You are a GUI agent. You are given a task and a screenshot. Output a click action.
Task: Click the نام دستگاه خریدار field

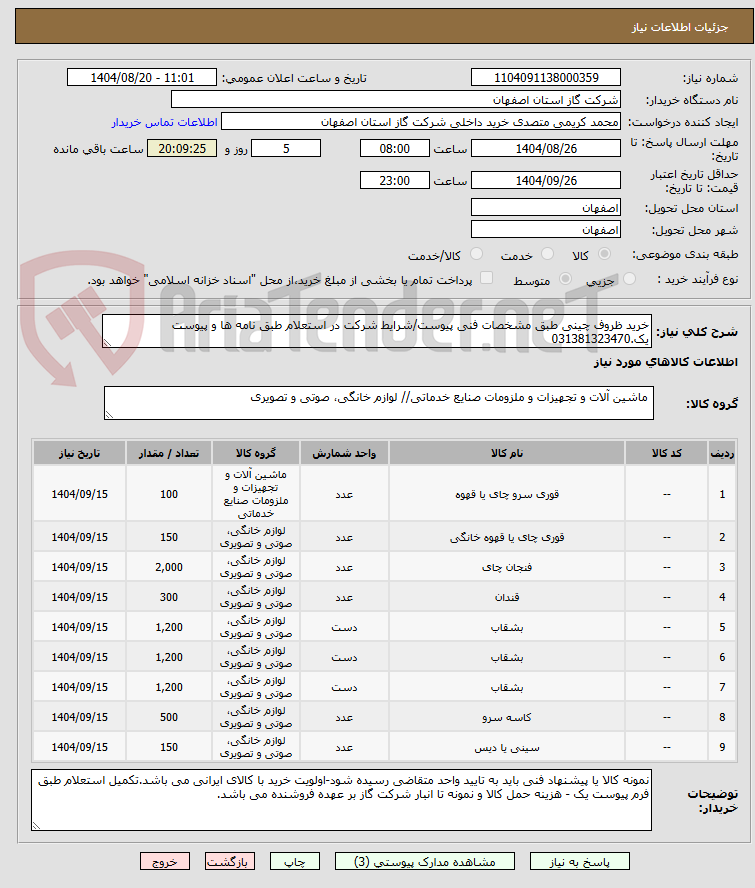coord(395,100)
